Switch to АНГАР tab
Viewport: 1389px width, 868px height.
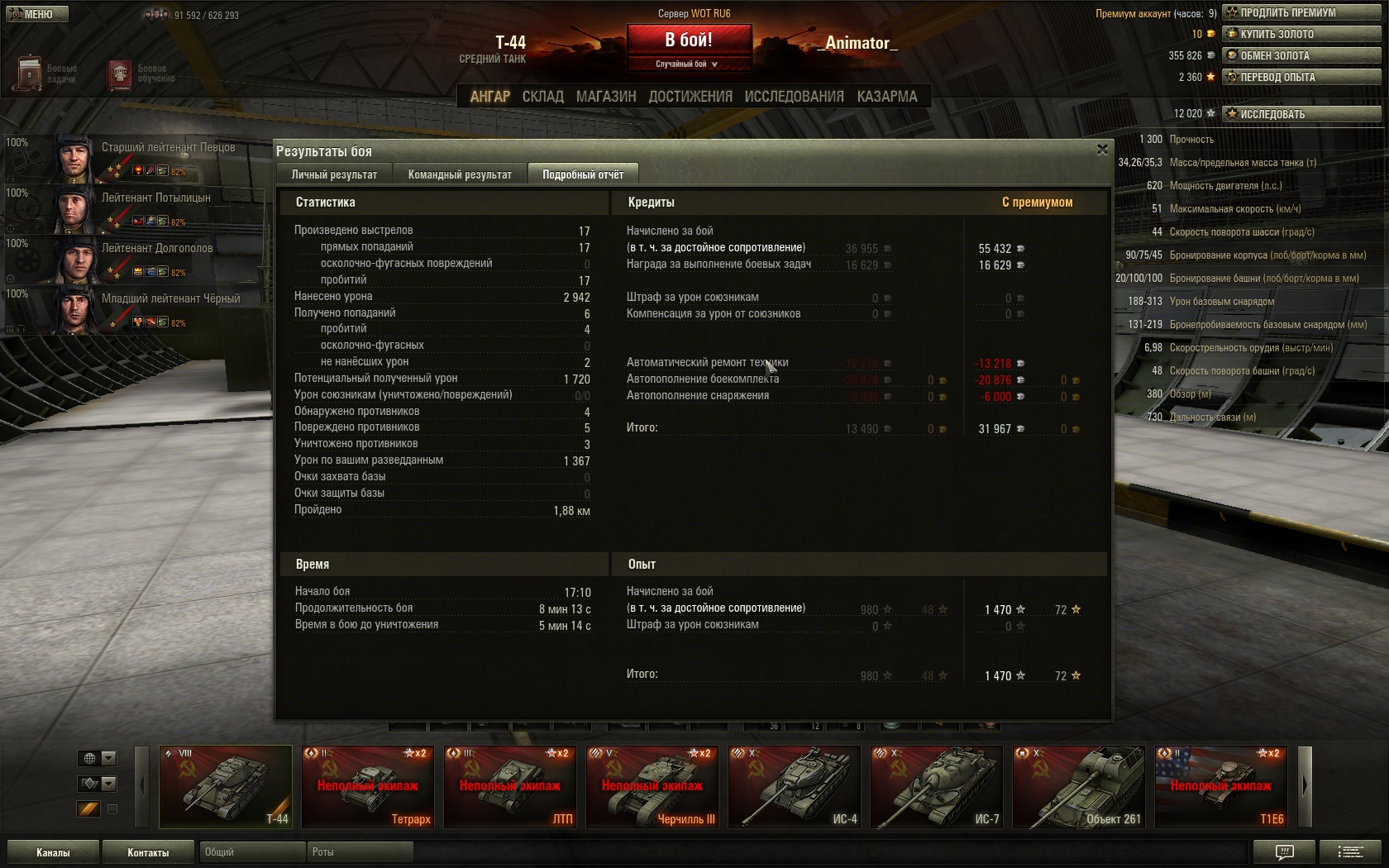(x=489, y=97)
